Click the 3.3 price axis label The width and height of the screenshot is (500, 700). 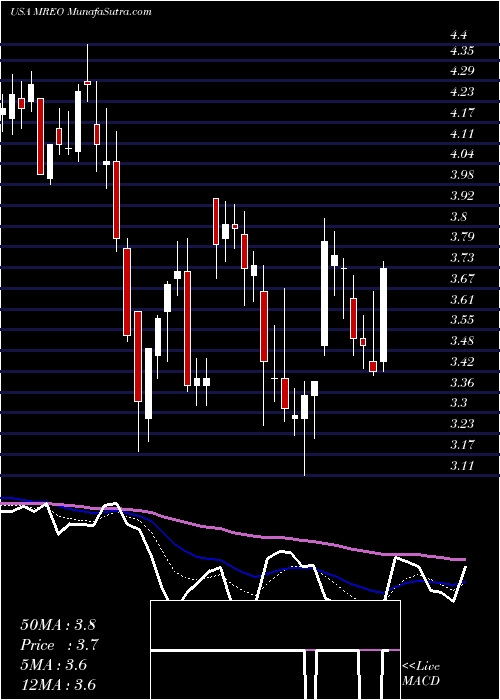pyautogui.click(x=458, y=403)
